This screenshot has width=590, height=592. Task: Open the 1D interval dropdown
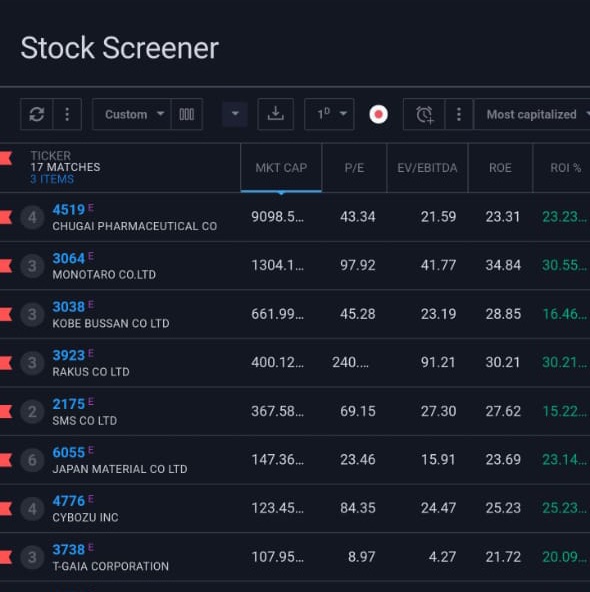pyautogui.click(x=329, y=114)
